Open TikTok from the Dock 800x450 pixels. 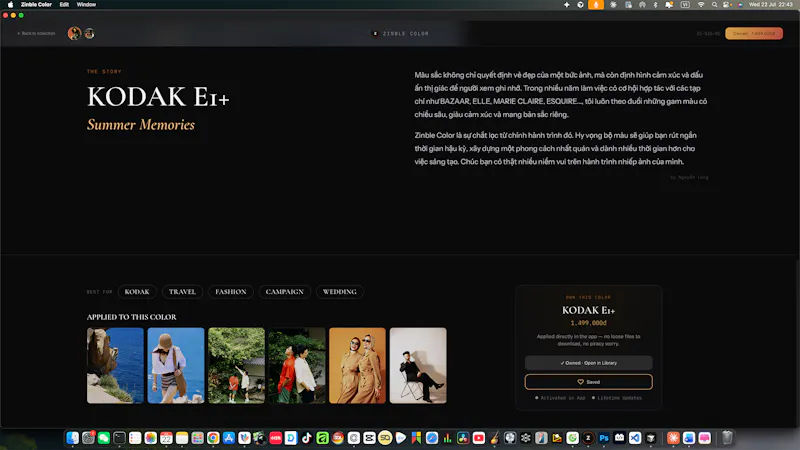point(307,438)
